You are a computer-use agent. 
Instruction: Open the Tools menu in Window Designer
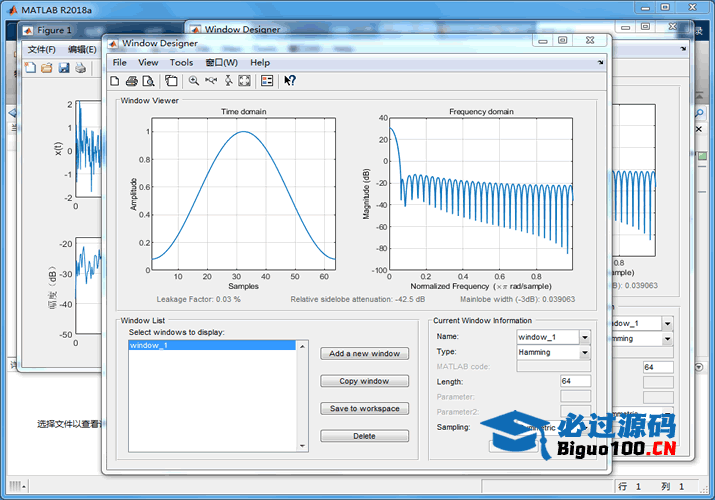pyautogui.click(x=181, y=62)
